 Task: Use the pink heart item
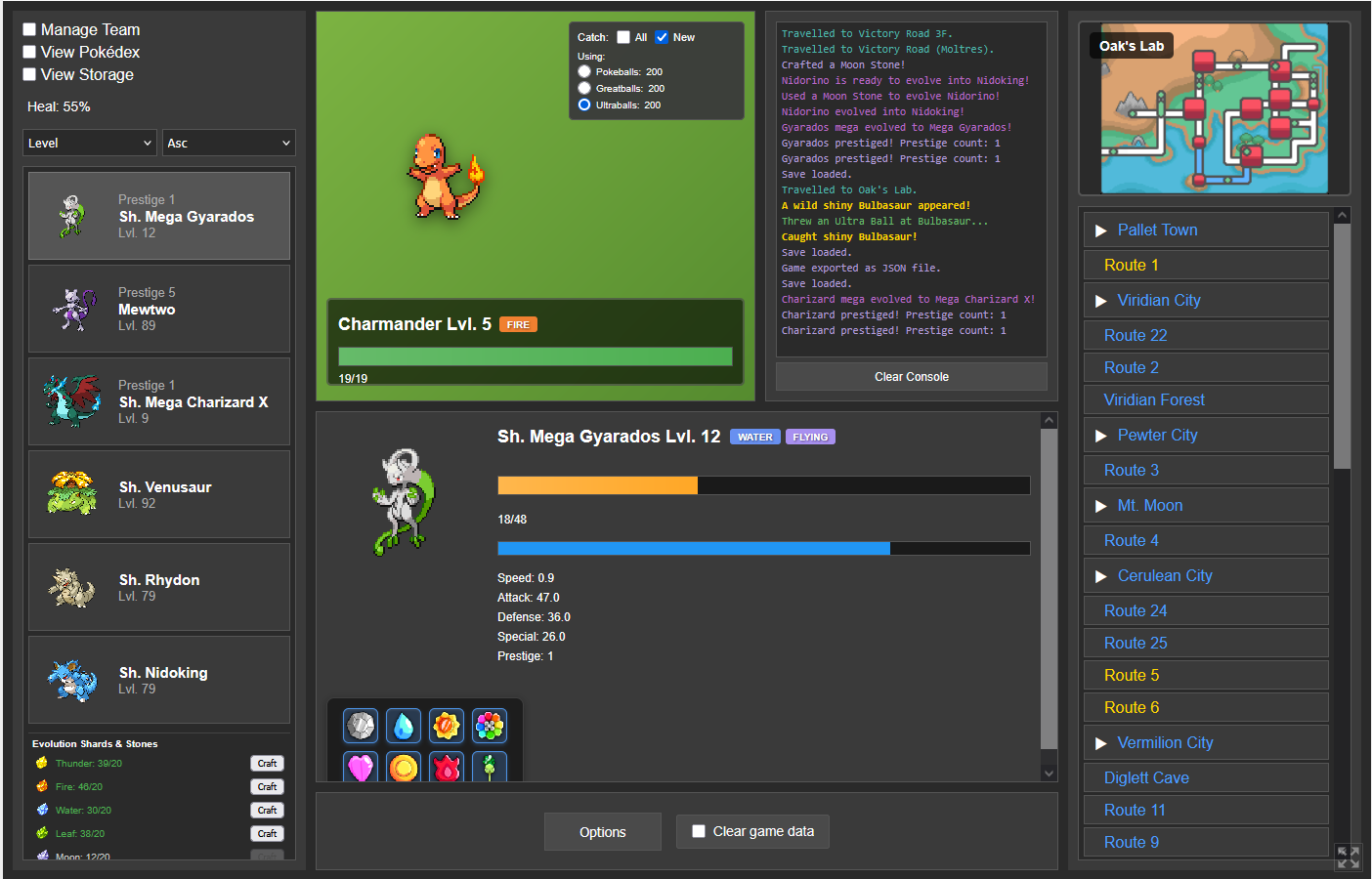point(361,767)
